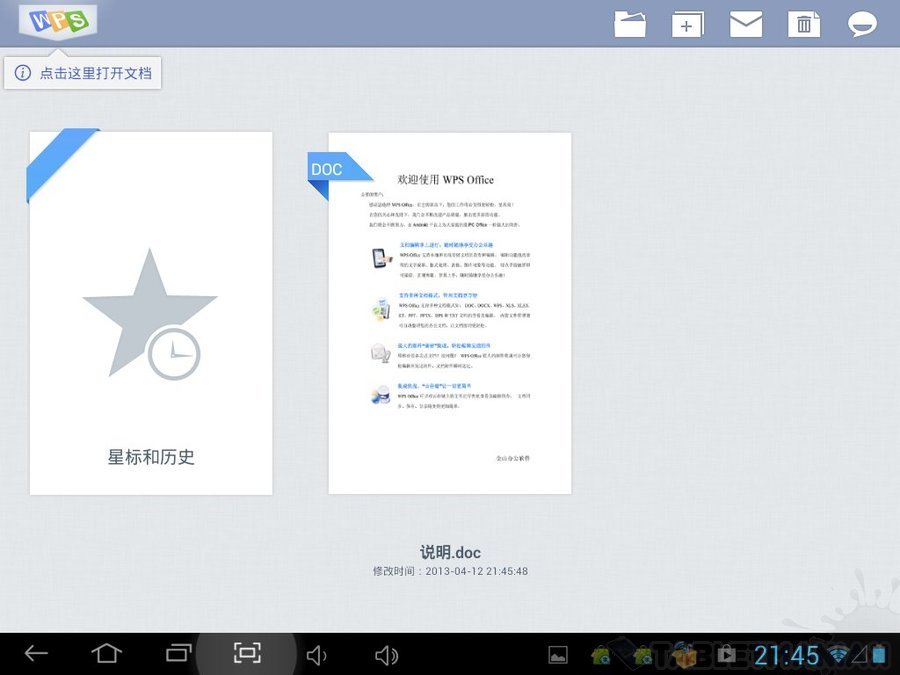Open the file browser folder icon

tap(630, 25)
